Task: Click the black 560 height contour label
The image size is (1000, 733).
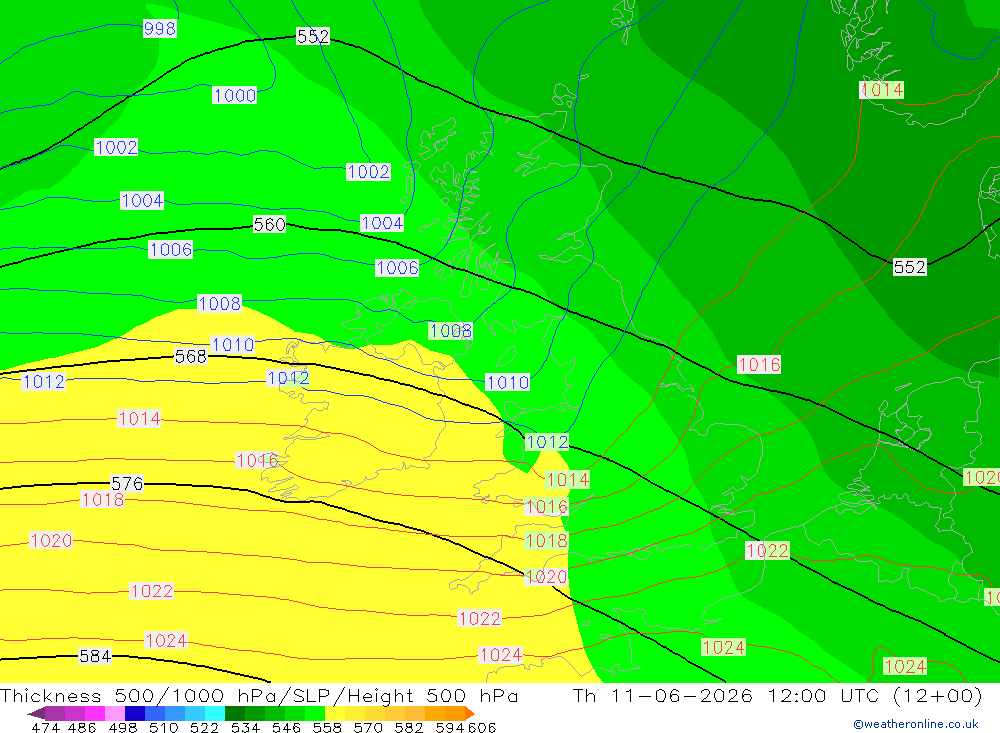Action: tap(269, 224)
